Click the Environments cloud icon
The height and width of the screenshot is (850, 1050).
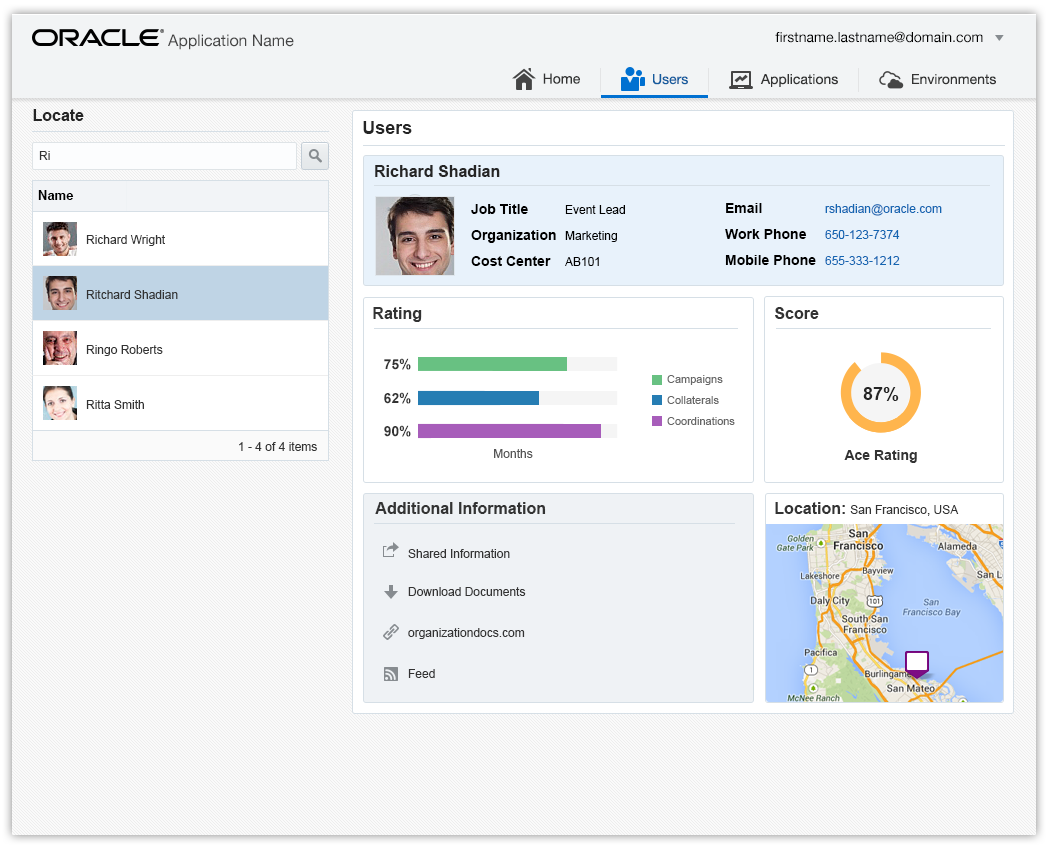891,80
